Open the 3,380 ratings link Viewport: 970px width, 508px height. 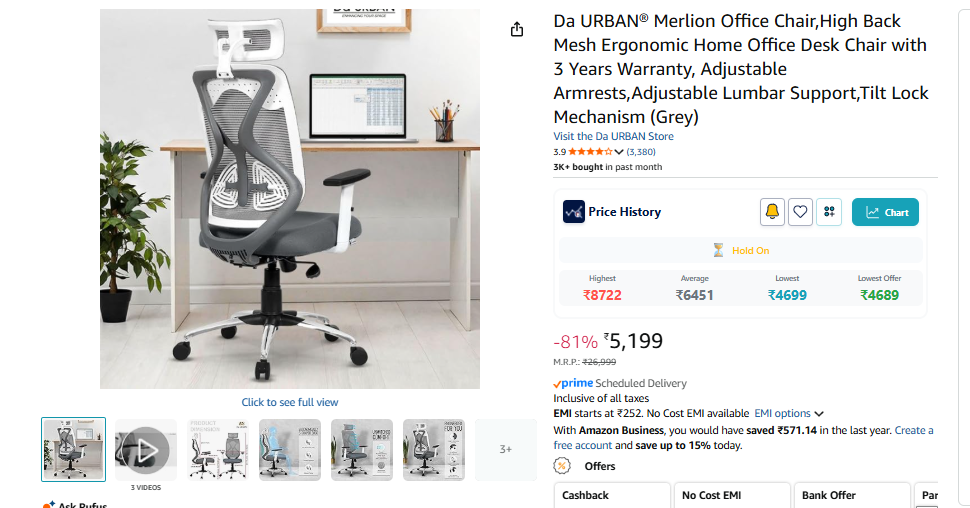[641, 152]
